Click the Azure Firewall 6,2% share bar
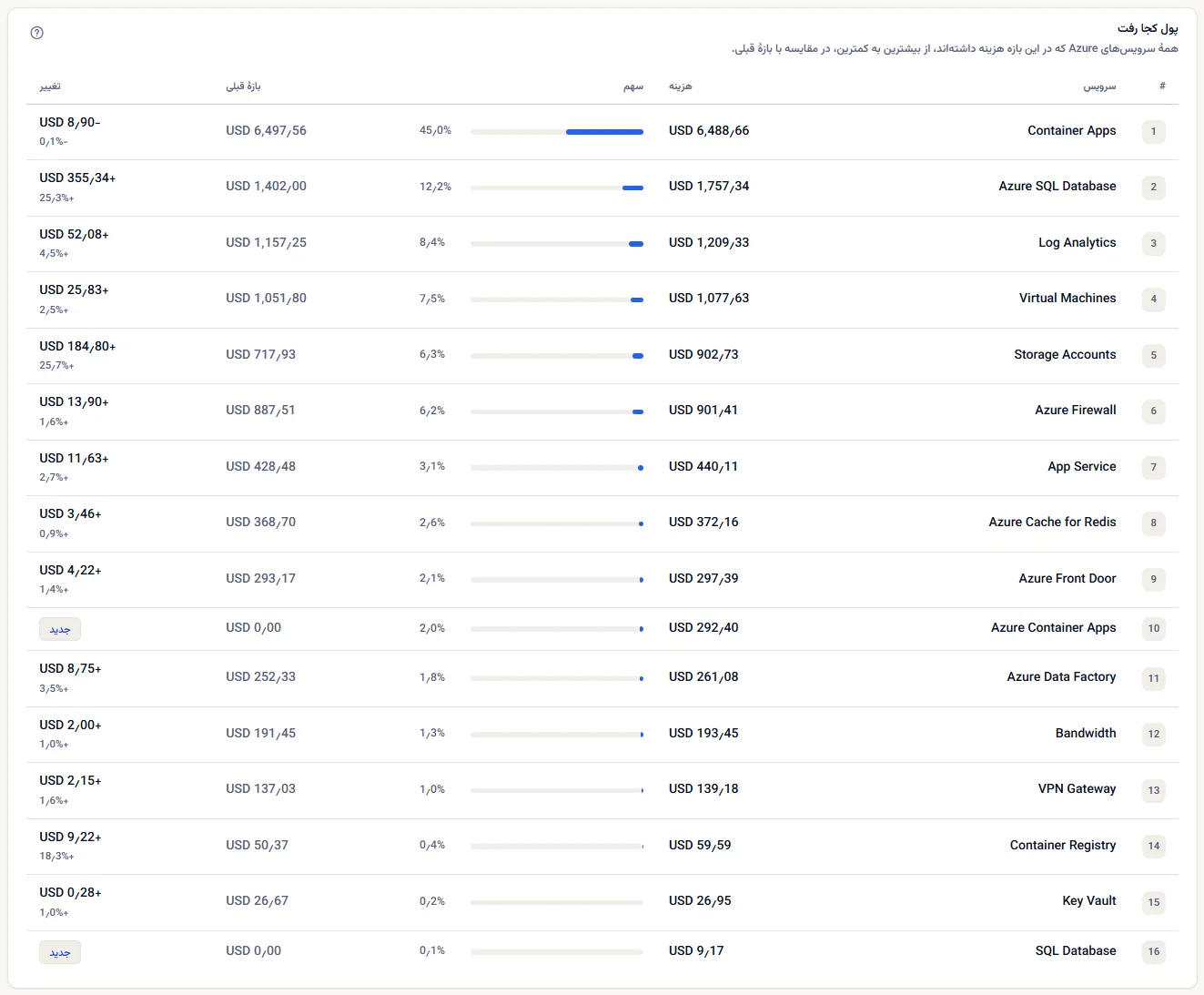This screenshot has height=995, width=1204. [x=557, y=411]
